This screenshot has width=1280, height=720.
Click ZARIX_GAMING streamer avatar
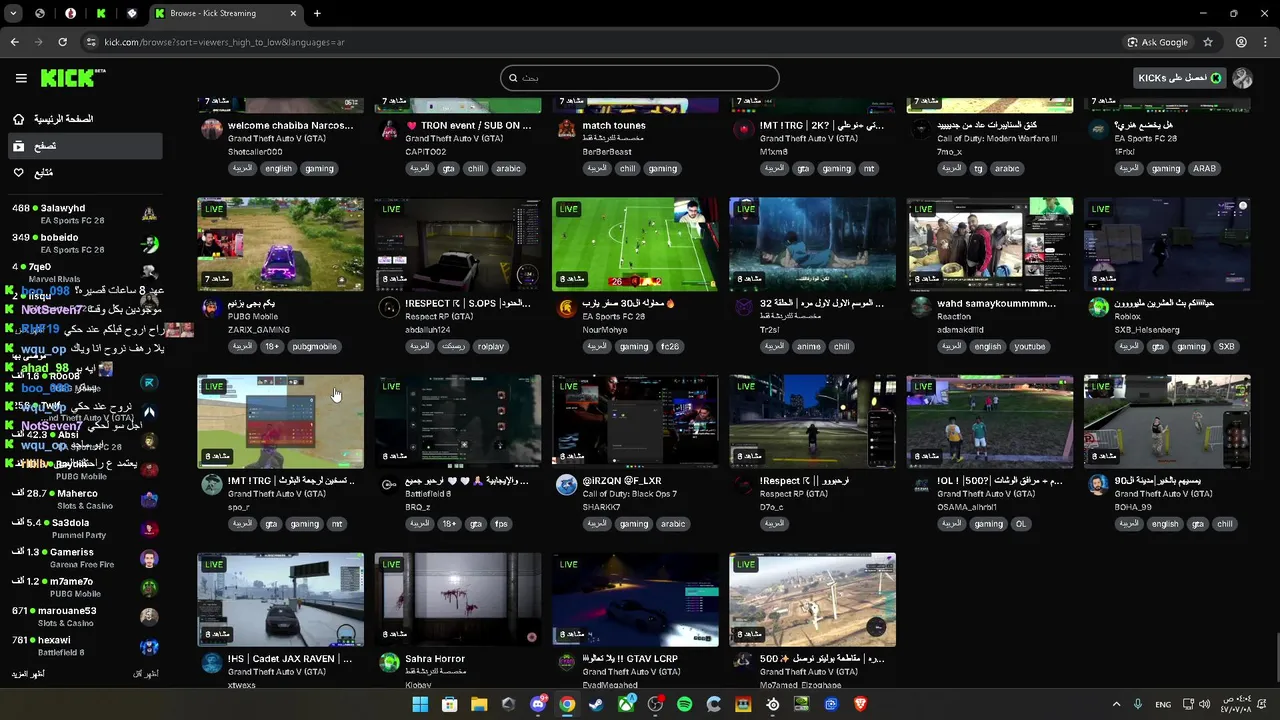coord(211,307)
